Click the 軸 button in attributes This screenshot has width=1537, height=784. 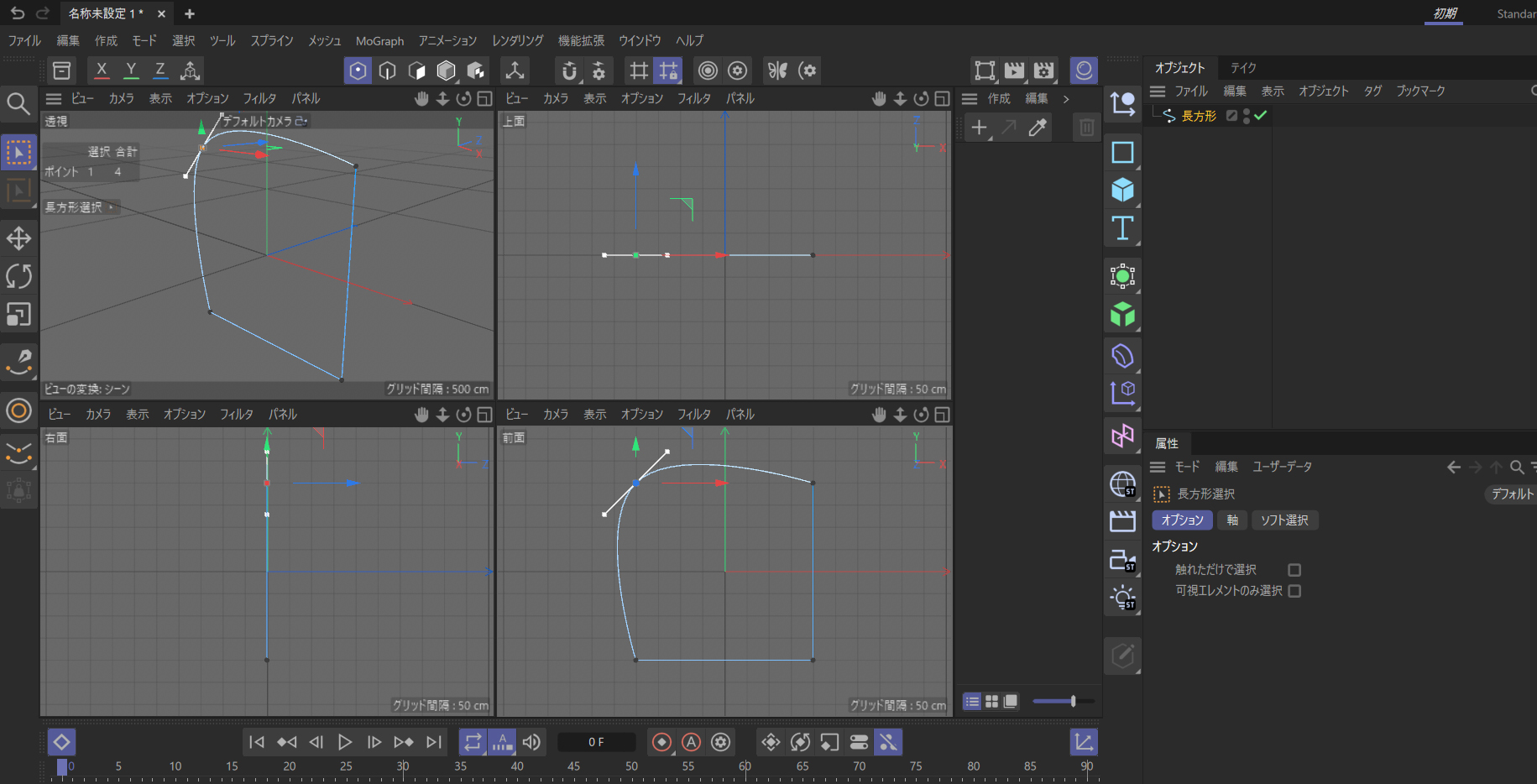point(1232,520)
